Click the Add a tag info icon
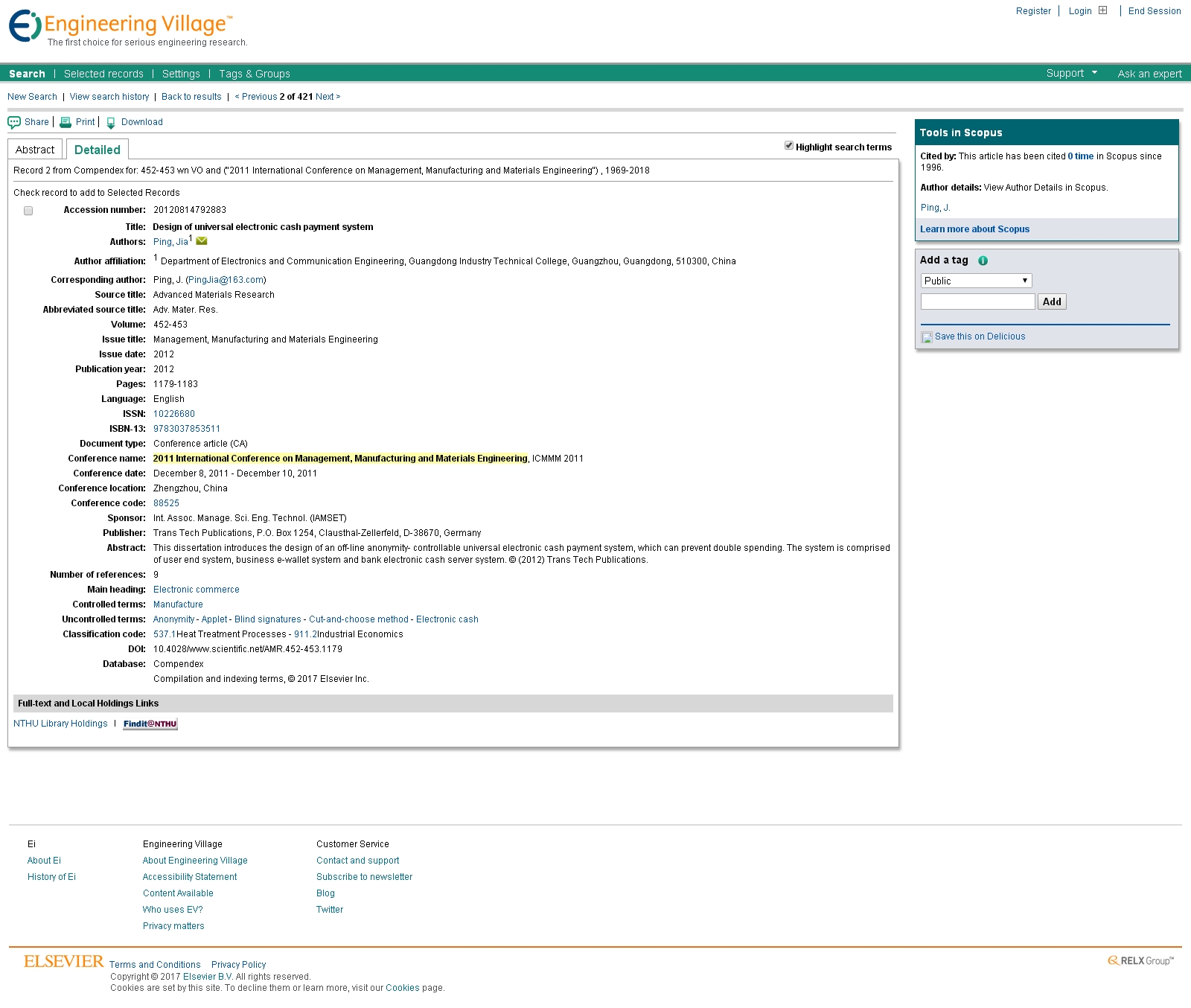The width and height of the screenshot is (1191, 1008). coord(983,261)
